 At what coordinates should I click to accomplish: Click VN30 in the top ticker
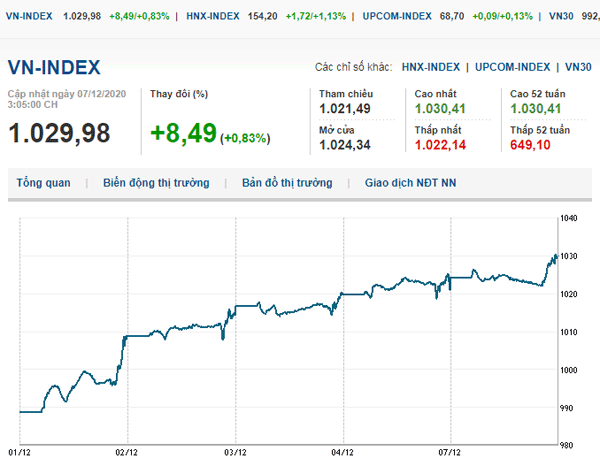561,16
